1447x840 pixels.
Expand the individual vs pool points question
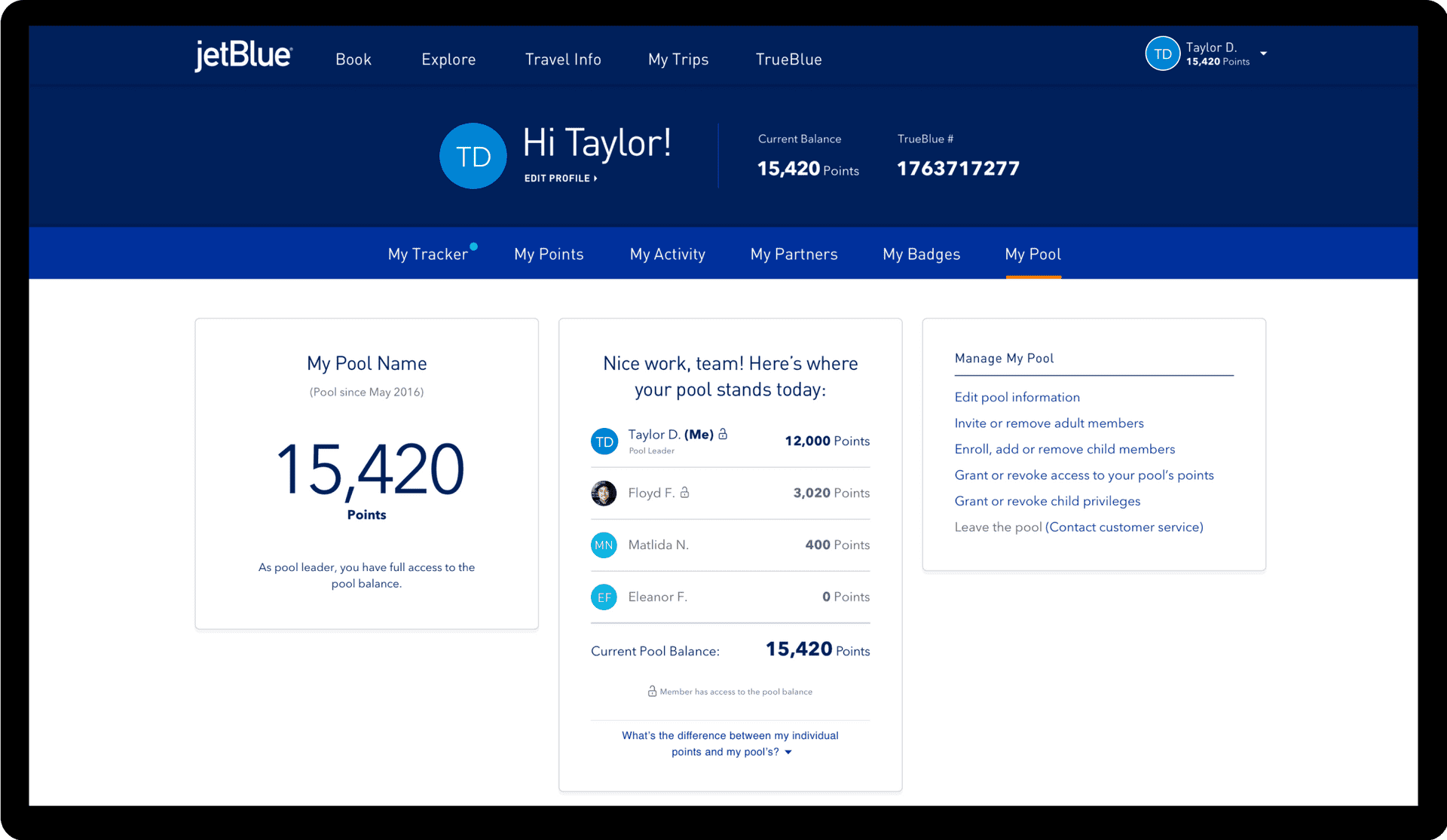(x=730, y=744)
